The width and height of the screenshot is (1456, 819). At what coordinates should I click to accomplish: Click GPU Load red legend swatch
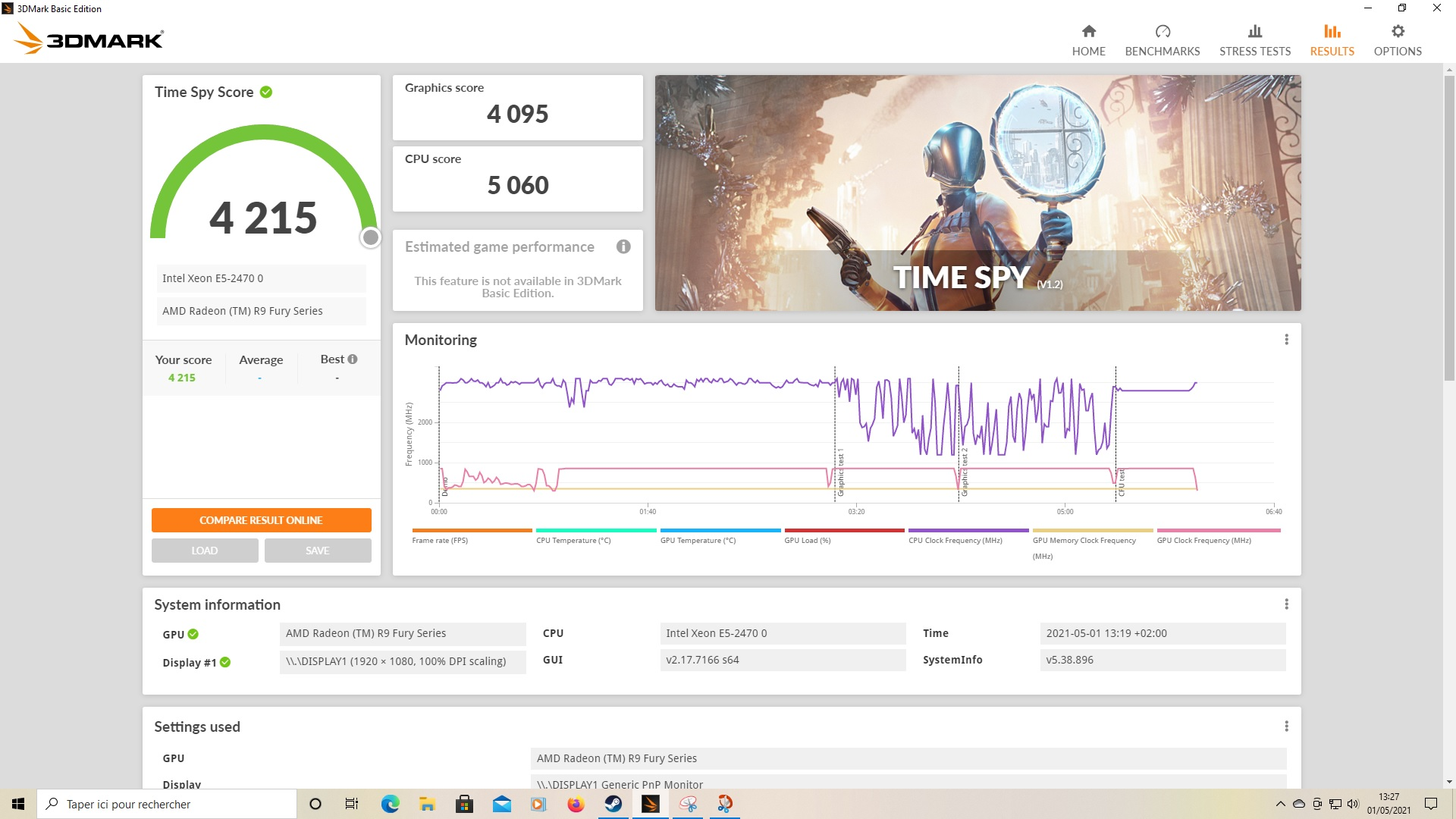(844, 530)
